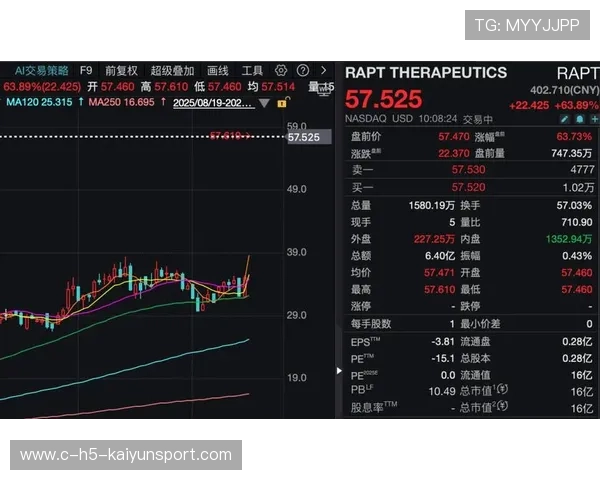Click the yen icon next to 总市值2
Screen dimensions: 600x480
point(503,406)
